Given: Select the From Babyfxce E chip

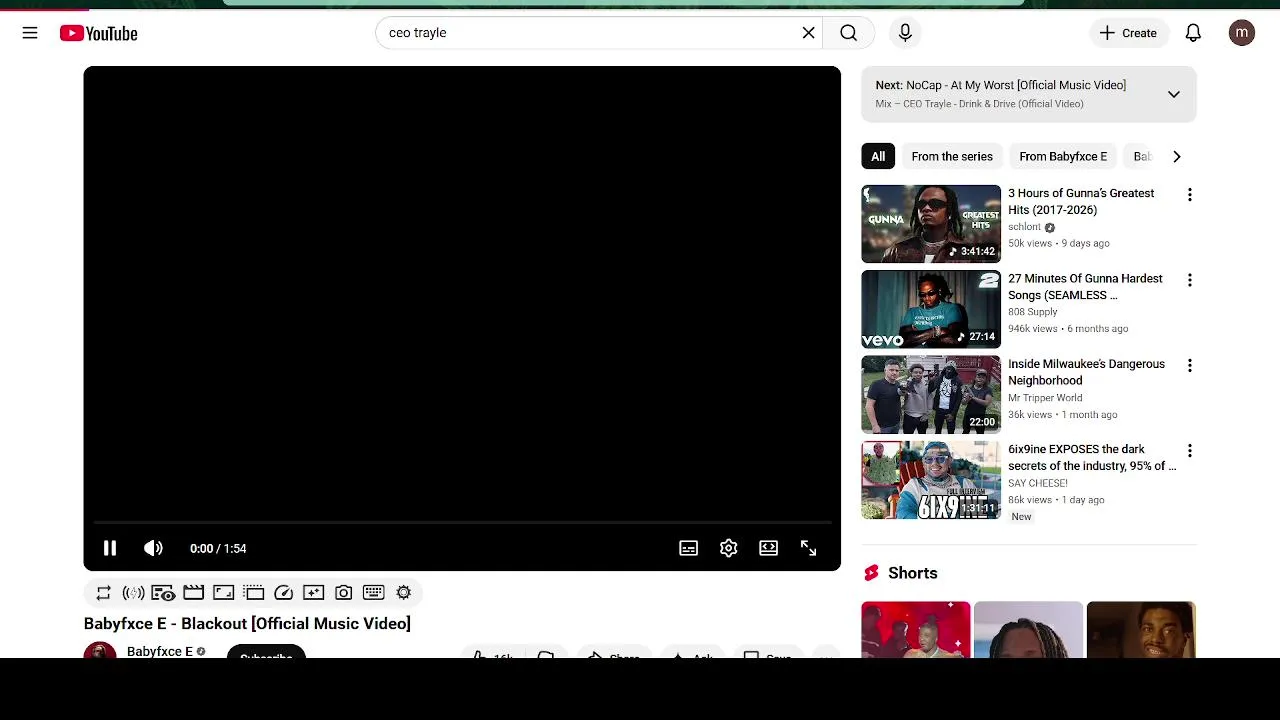Looking at the screenshot, I should (1063, 156).
